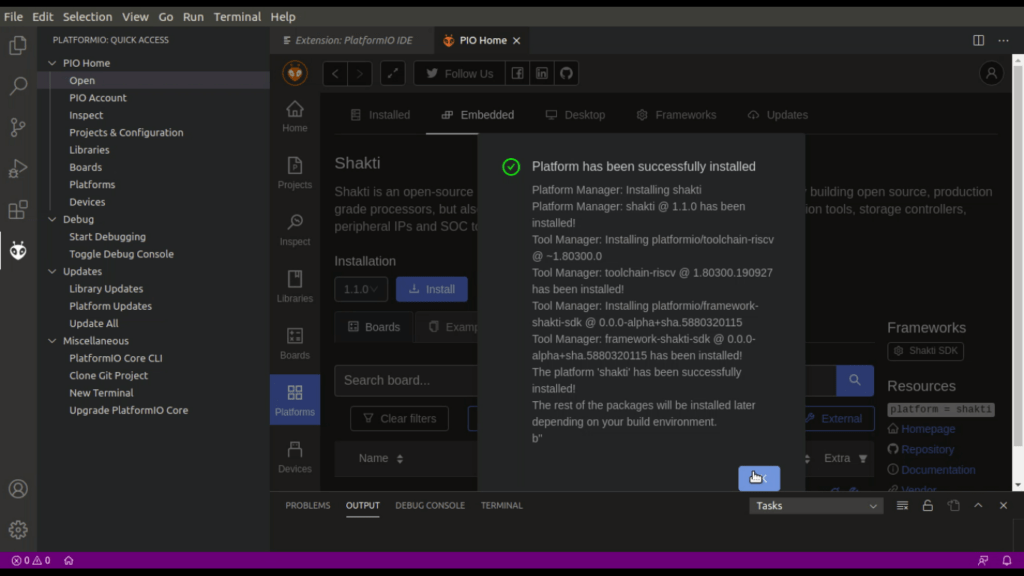Filter the Extra column
This screenshot has width=1024, height=576.
pos(863,458)
